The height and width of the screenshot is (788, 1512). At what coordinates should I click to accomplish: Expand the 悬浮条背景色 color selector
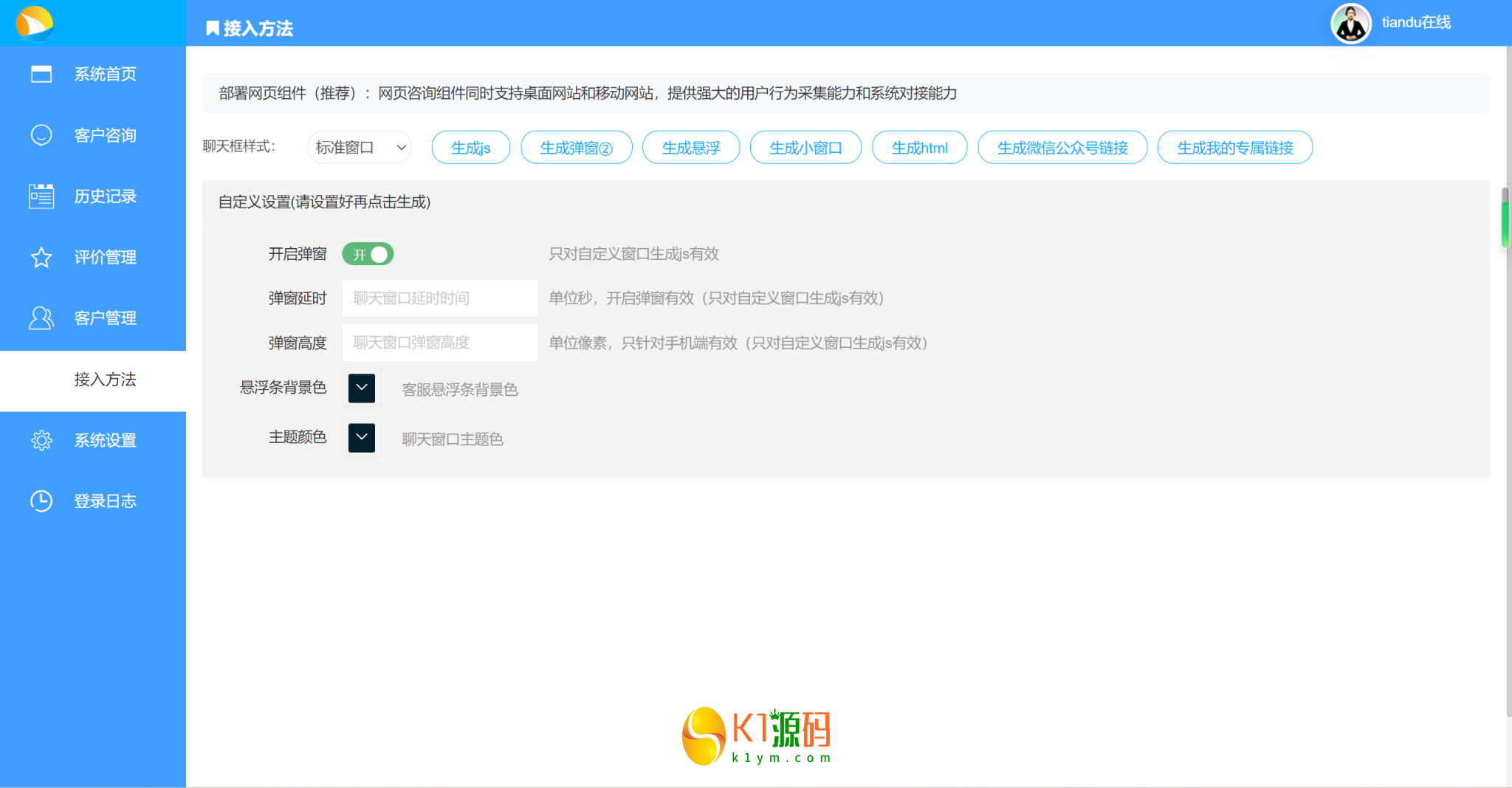(x=361, y=388)
